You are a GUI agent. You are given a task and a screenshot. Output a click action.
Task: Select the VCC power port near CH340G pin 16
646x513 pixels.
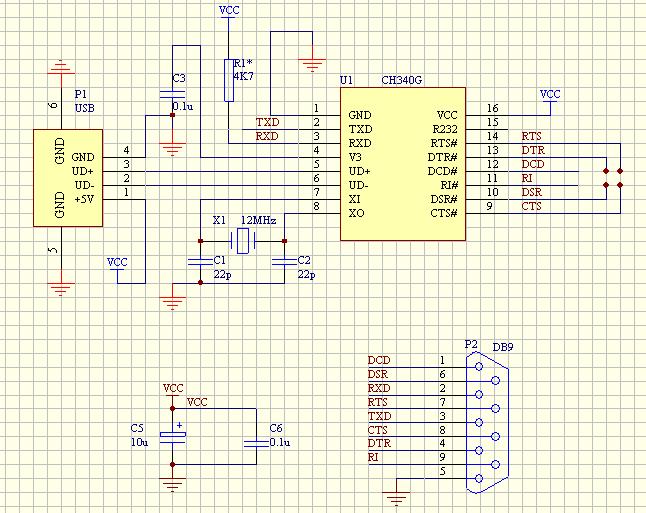pyautogui.click(x=550, y=95)
